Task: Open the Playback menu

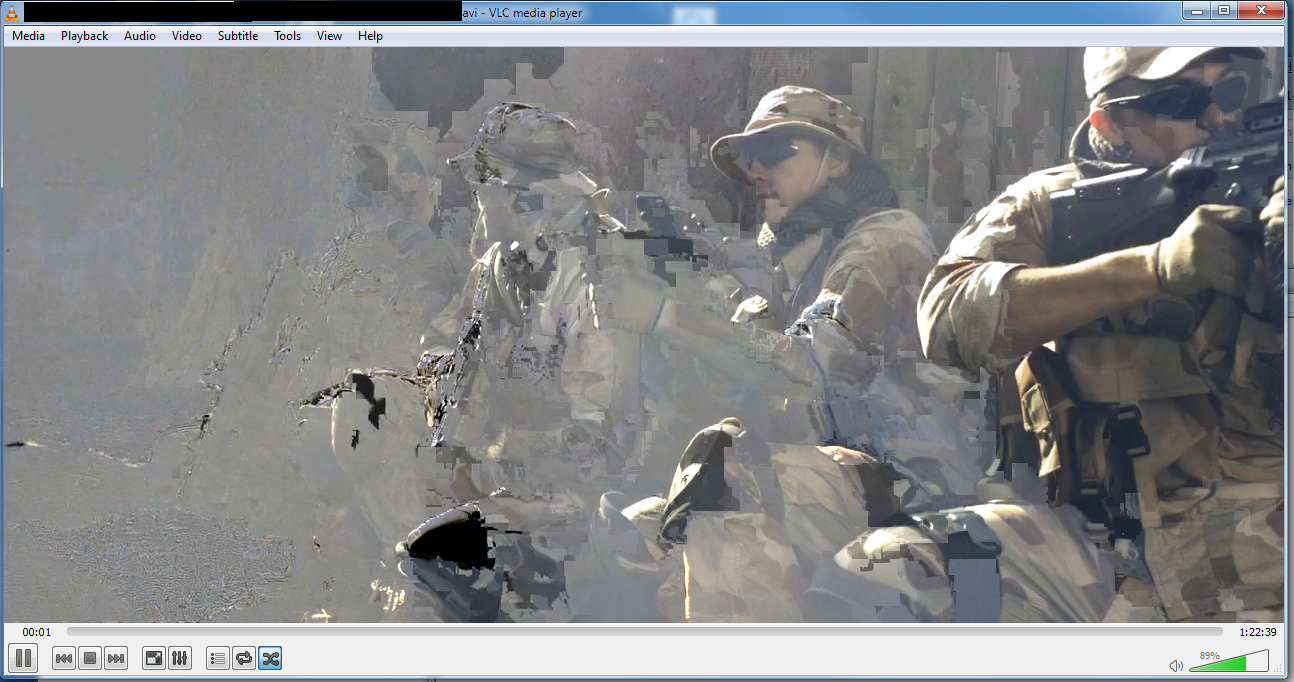Action: [x=84, y=36]
